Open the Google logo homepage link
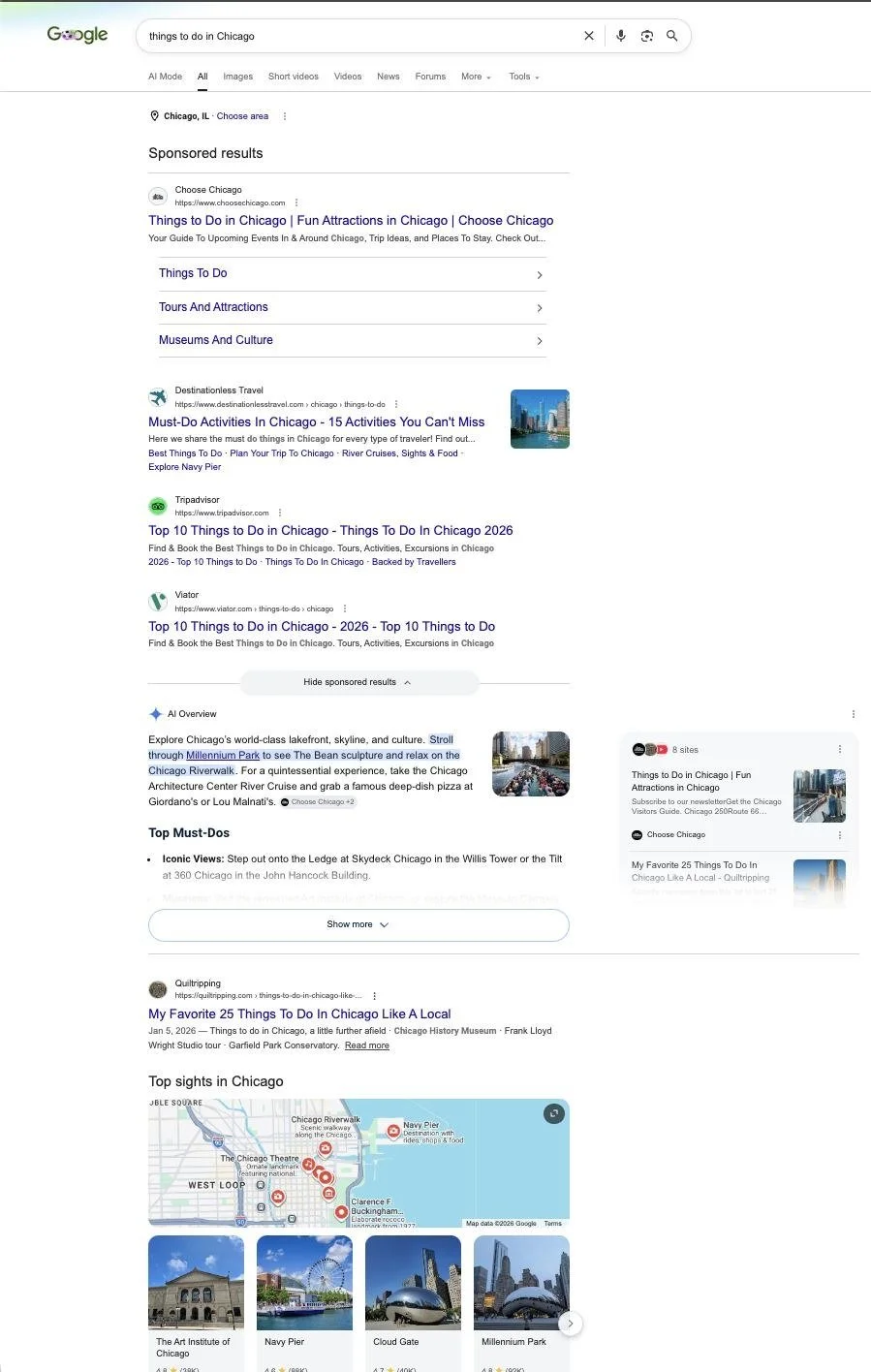 coord(78,35)
